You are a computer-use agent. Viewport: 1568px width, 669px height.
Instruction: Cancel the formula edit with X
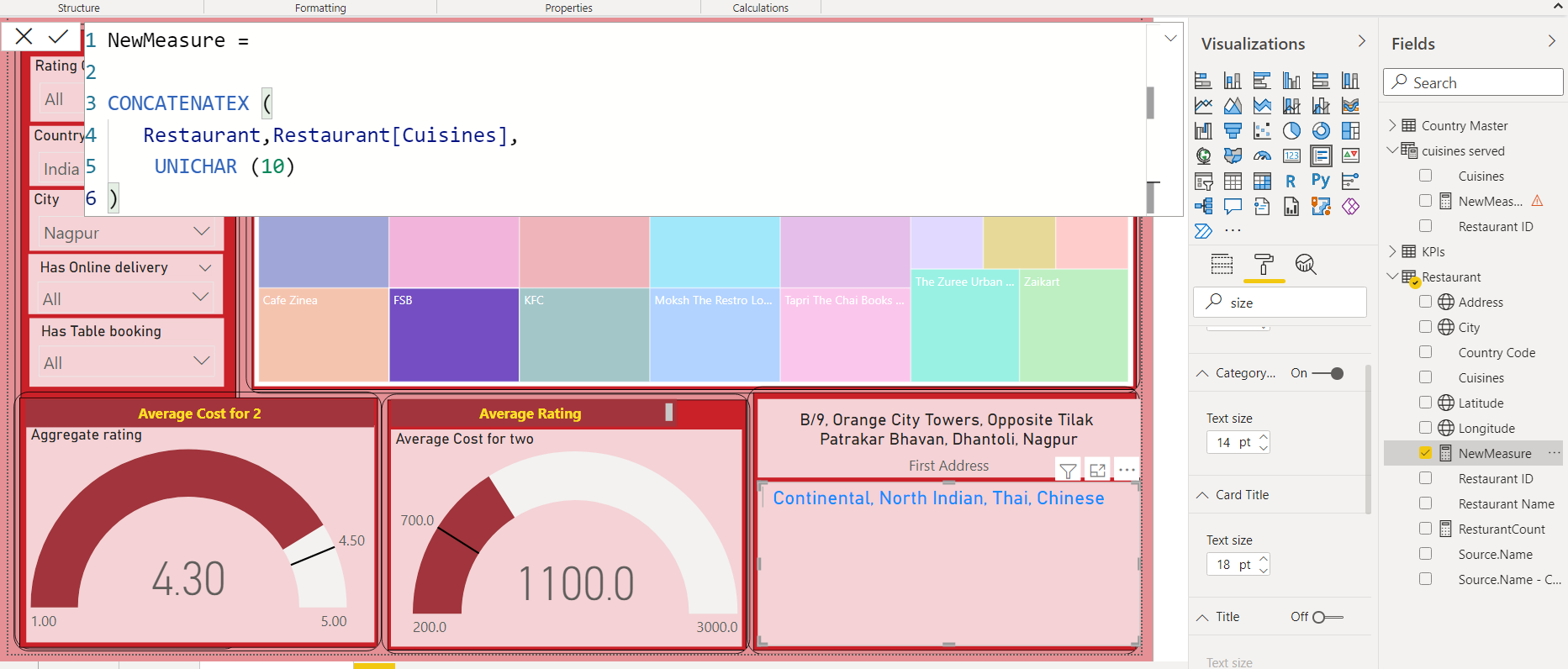click(24, 36)
